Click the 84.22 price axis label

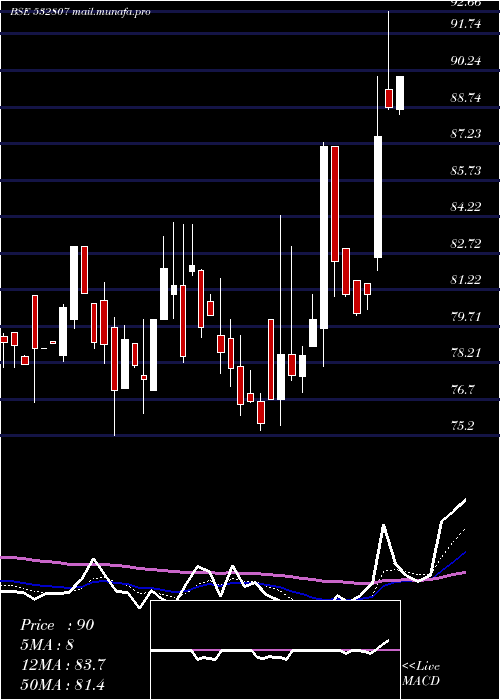pos(466,207)
